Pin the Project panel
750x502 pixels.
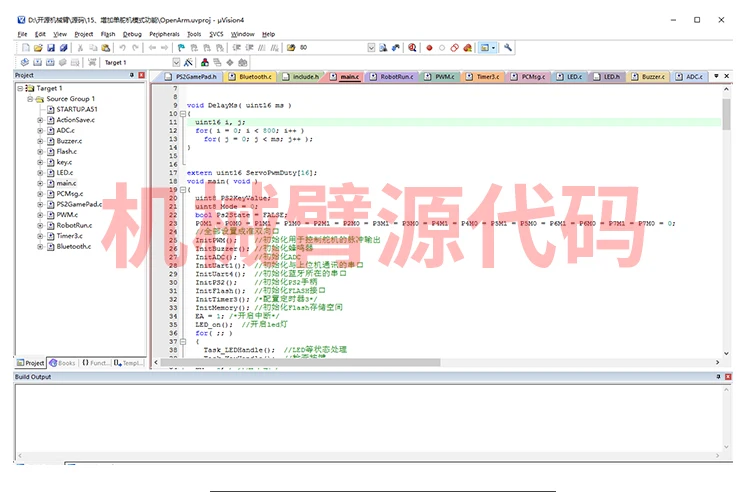coord(132,76)
